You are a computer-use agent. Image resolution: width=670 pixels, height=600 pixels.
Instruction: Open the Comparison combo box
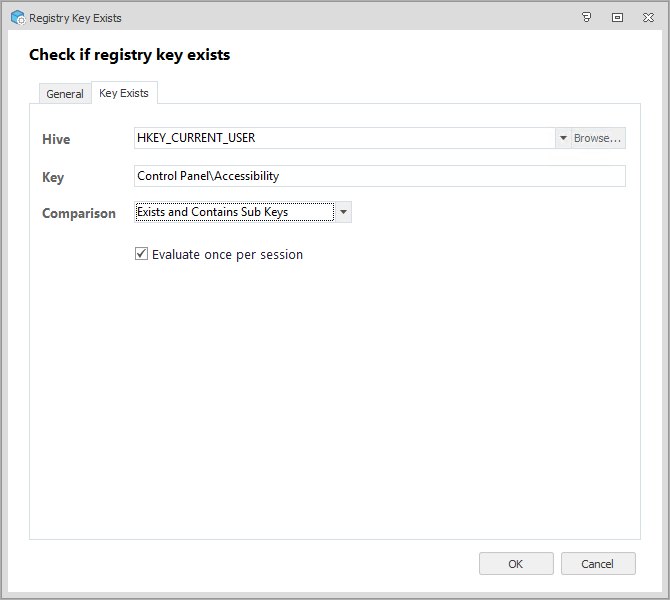(x=234, y=212)
